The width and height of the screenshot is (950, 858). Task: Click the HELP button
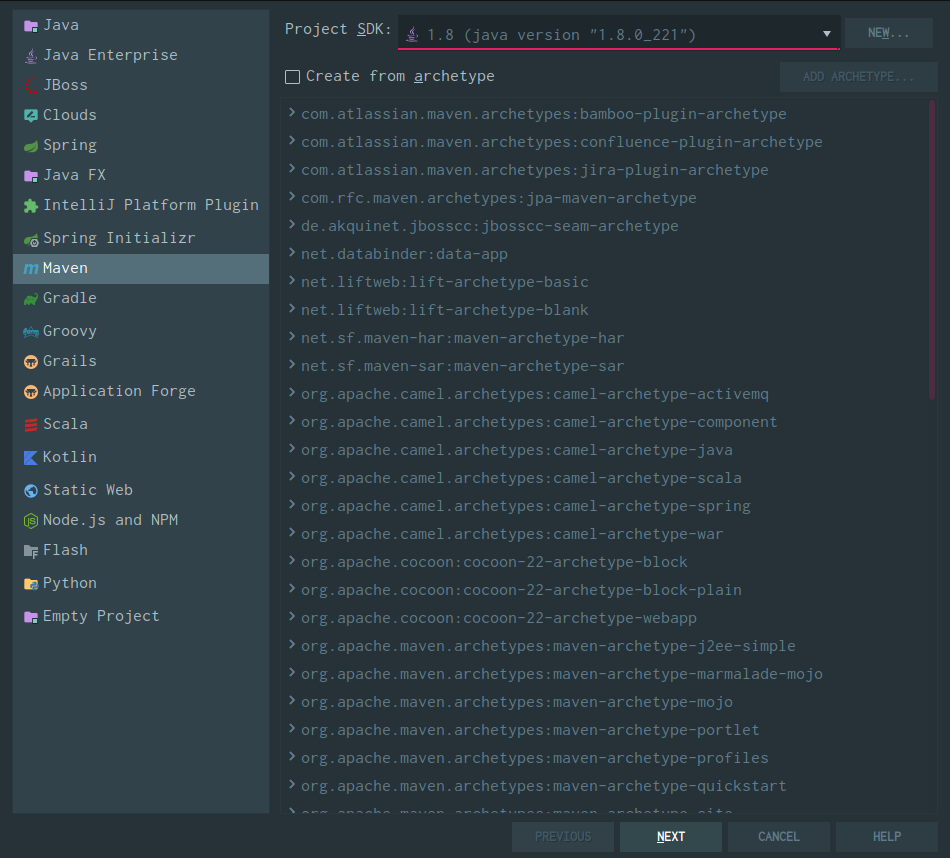coord(886,837)
